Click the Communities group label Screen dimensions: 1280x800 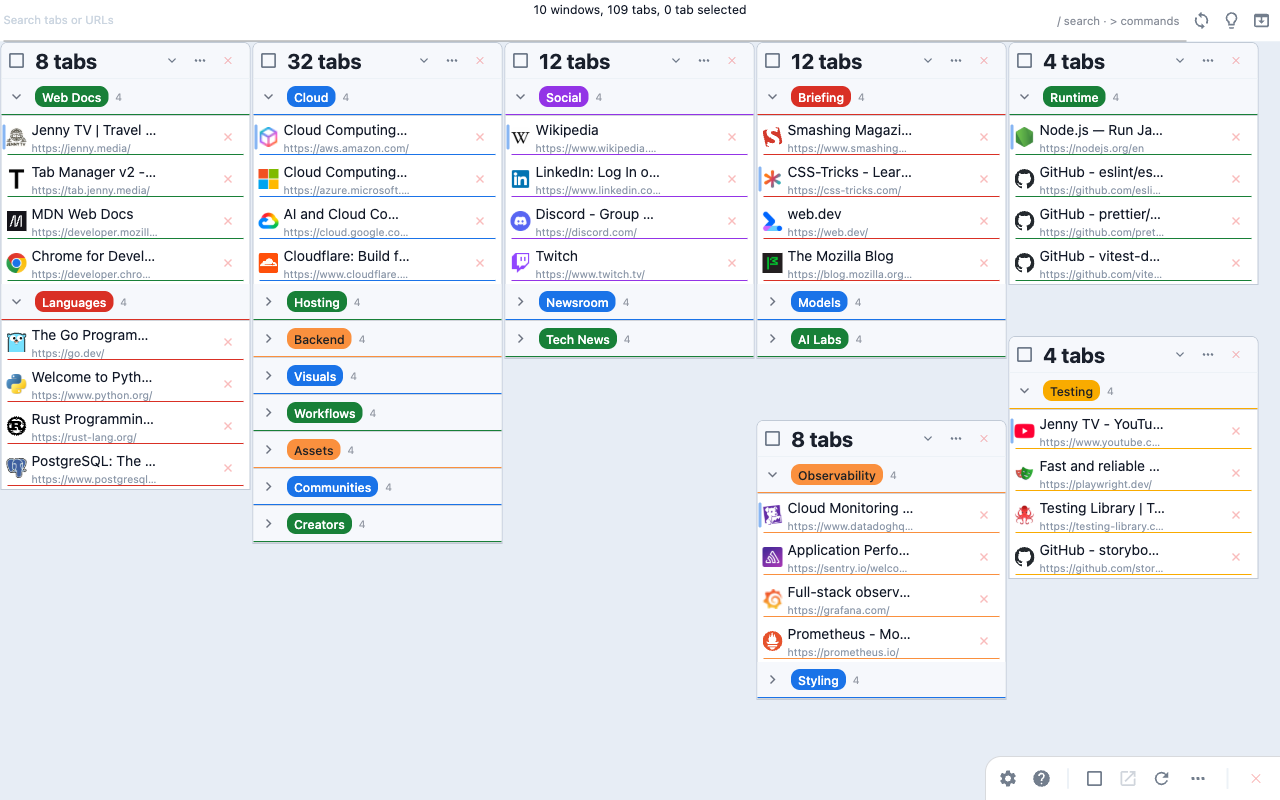[x=333, y=487]
